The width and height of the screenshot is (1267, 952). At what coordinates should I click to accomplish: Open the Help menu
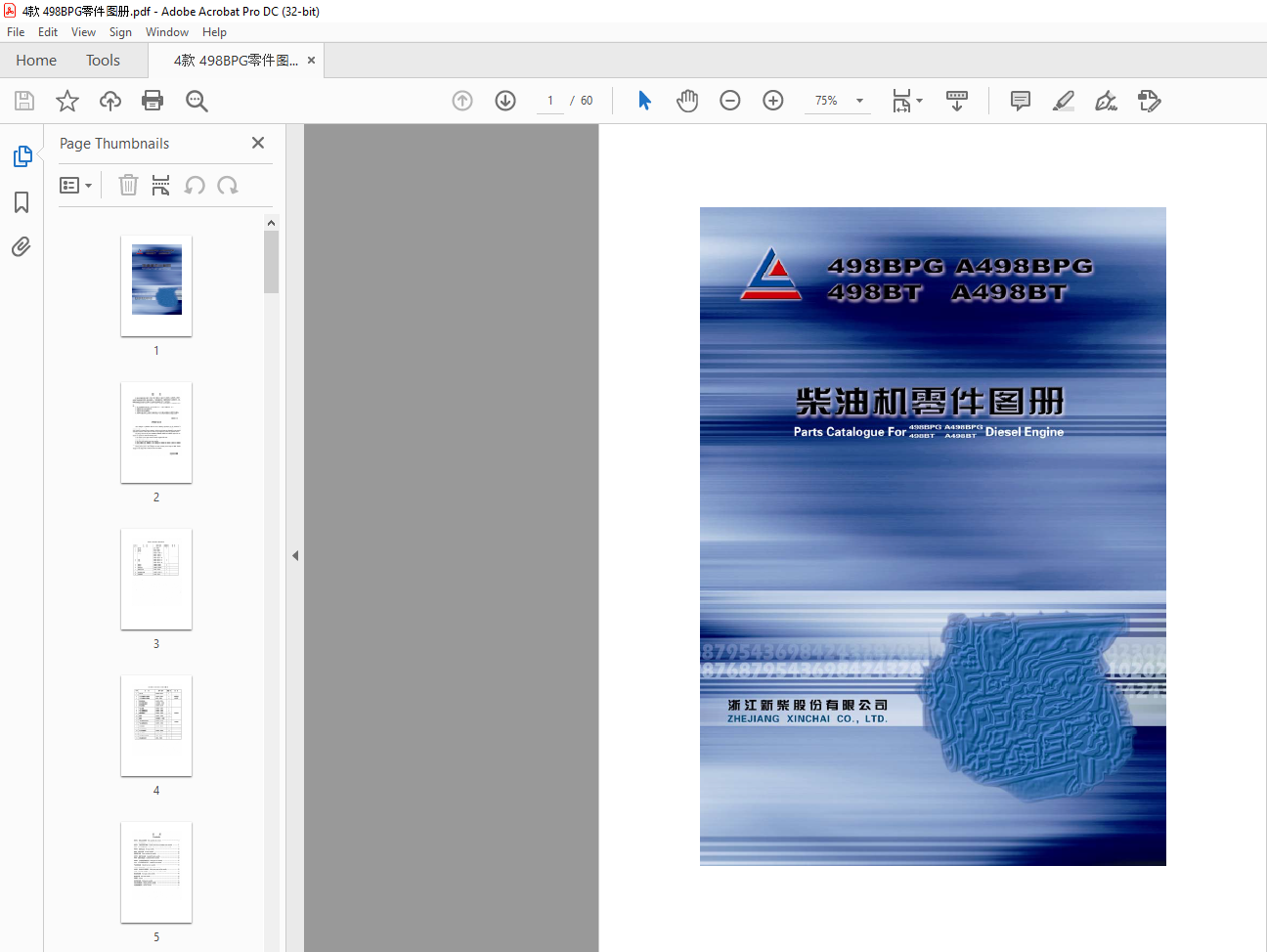coord(214,32)
